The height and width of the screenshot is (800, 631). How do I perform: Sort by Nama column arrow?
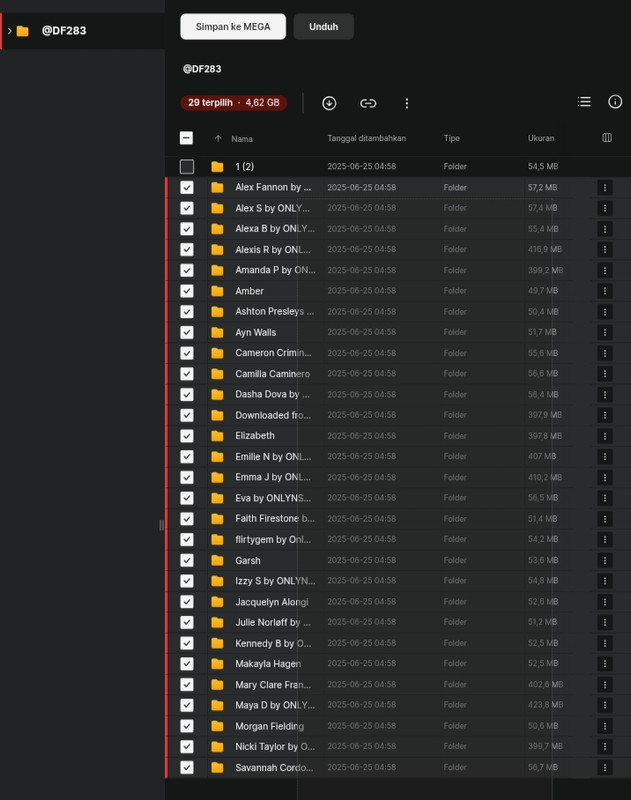218,138
